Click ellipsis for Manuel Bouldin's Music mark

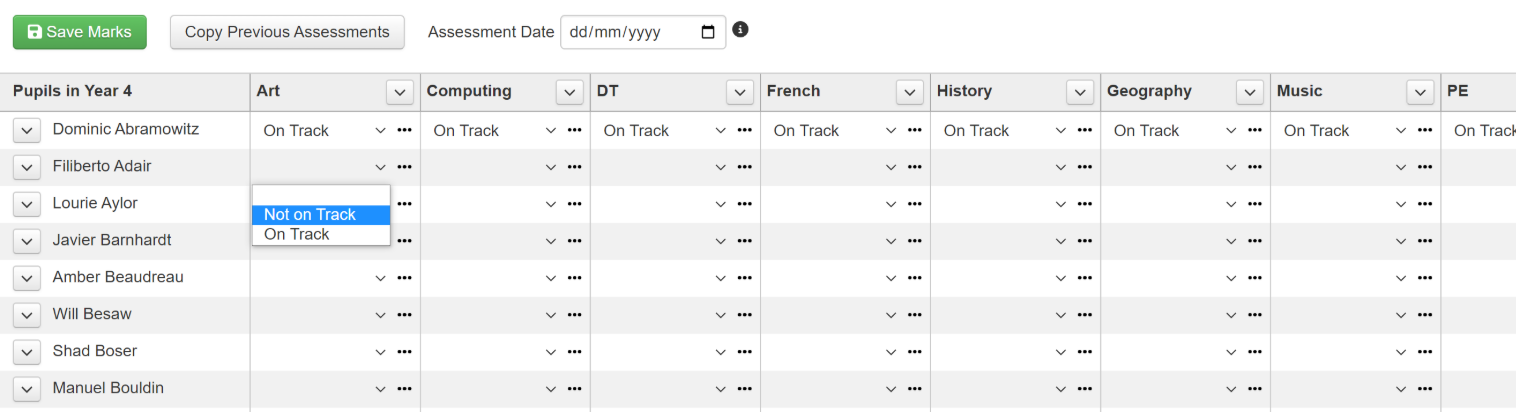pos(1424,389)
